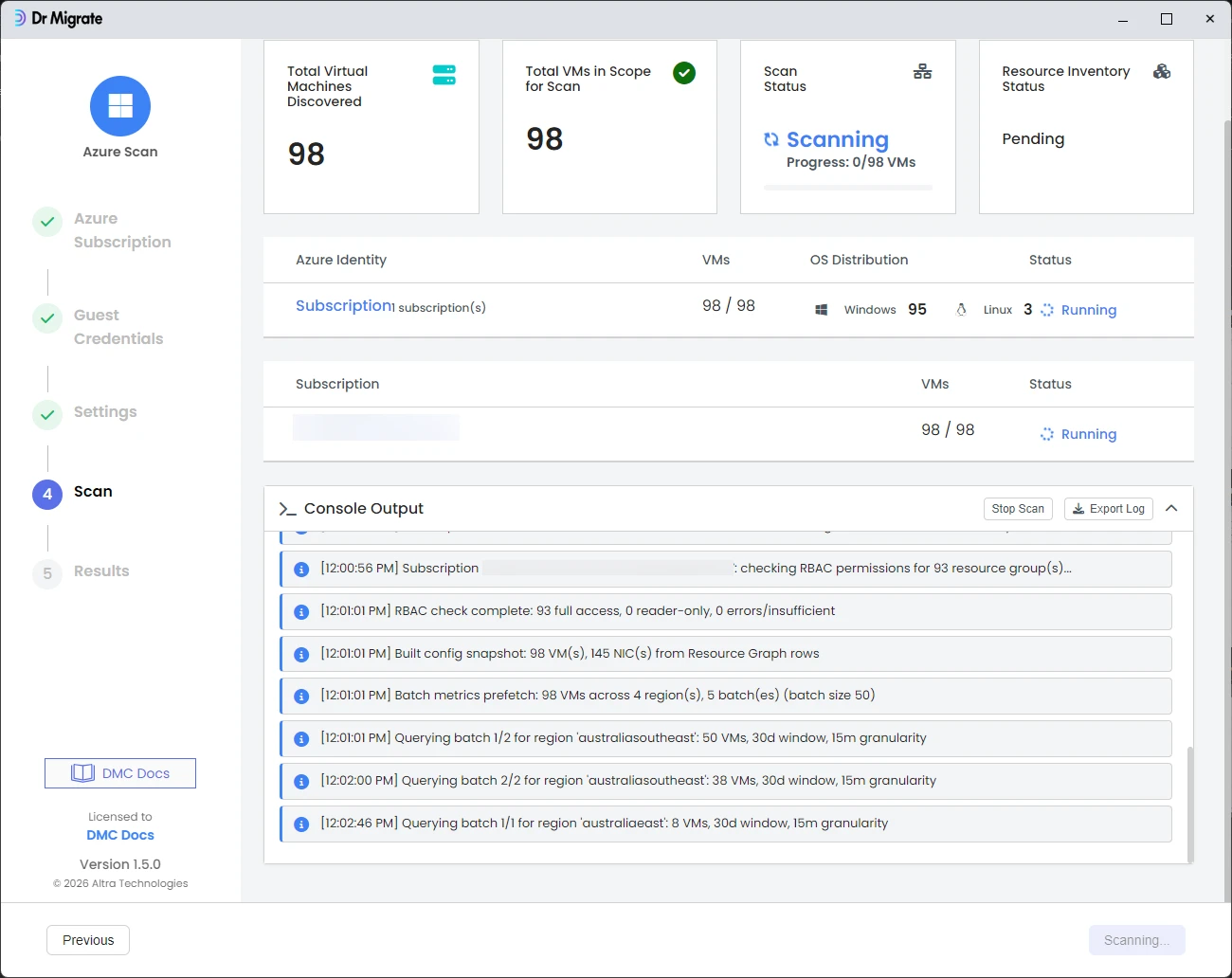Click the server icon on Total Virtual Machines card
This screenshot has height=978, width=1232.
(444, 75)
